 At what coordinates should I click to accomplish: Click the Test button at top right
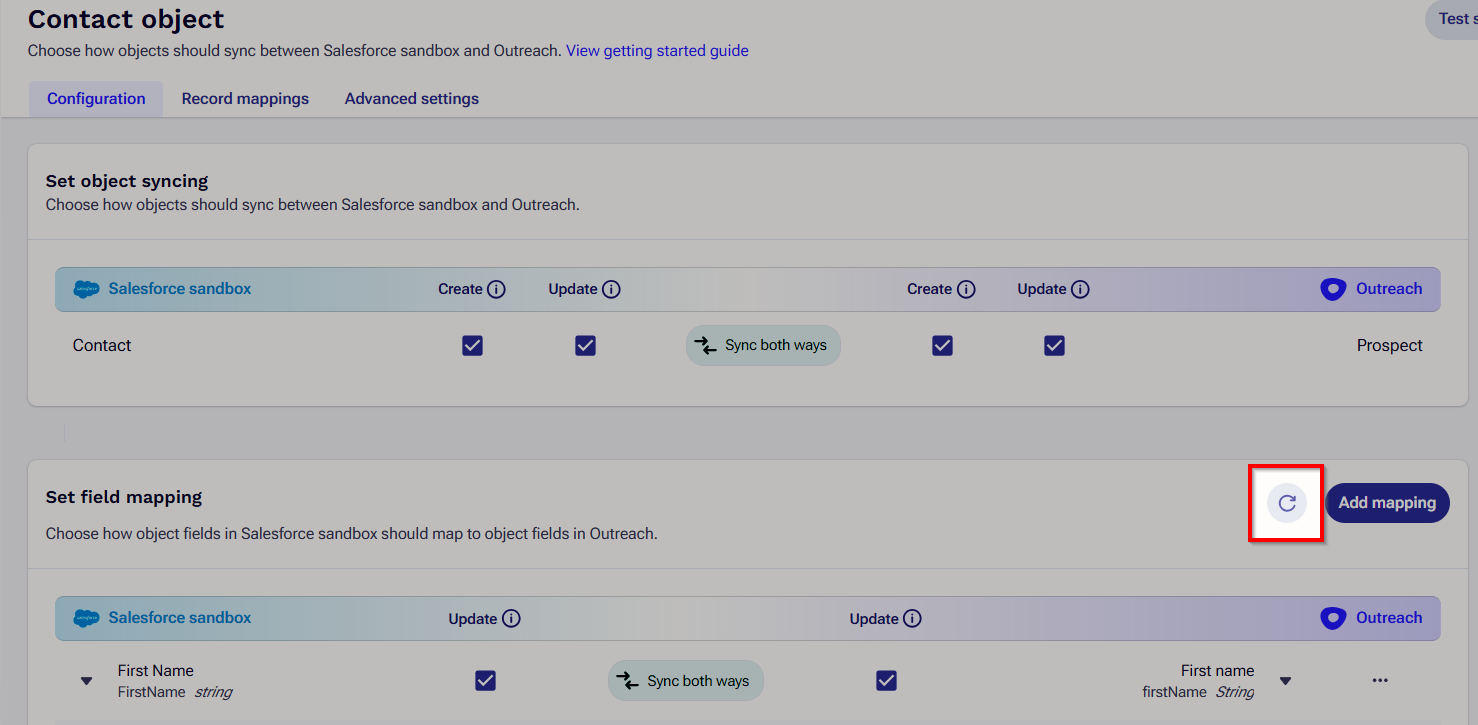coord(1453,19)
